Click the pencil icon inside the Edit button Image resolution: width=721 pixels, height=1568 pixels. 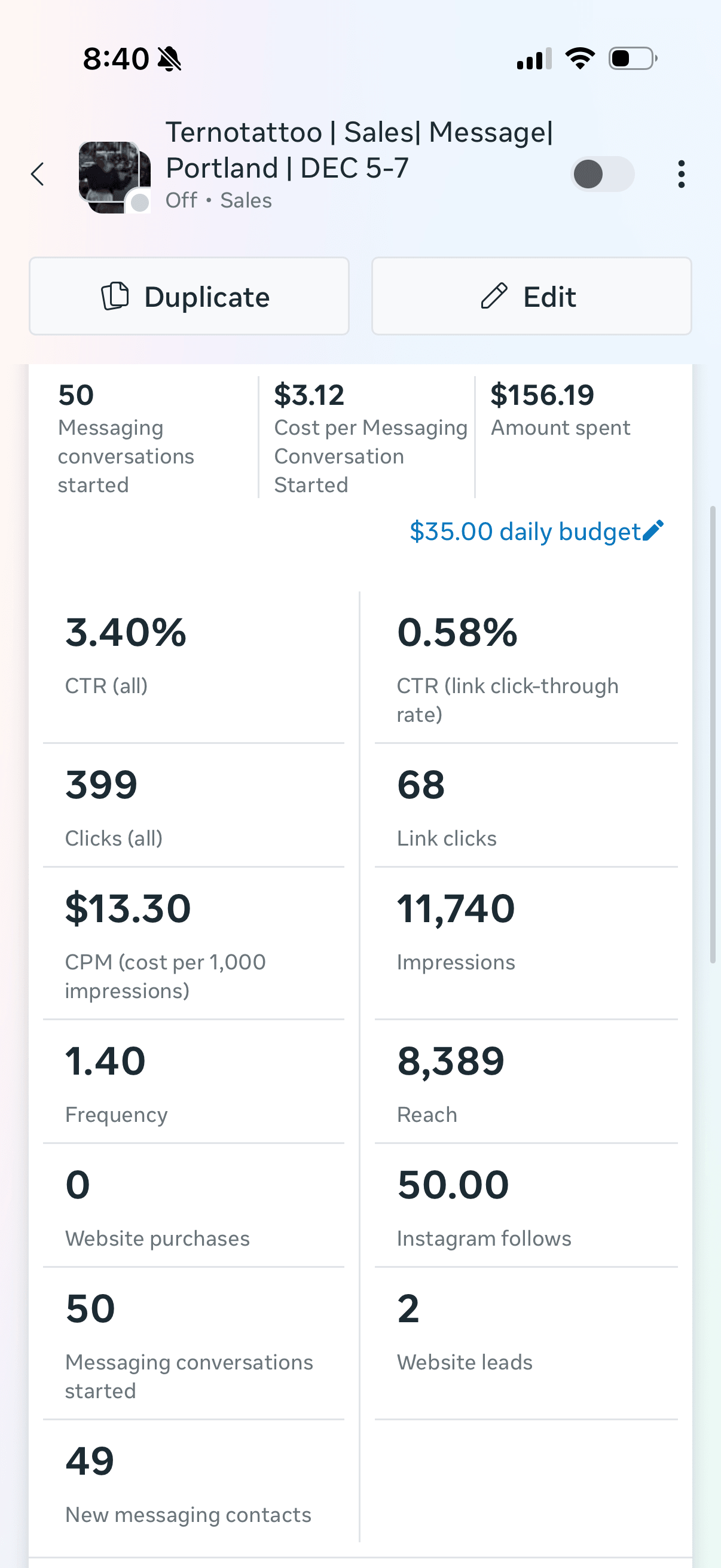coord(496,297)
